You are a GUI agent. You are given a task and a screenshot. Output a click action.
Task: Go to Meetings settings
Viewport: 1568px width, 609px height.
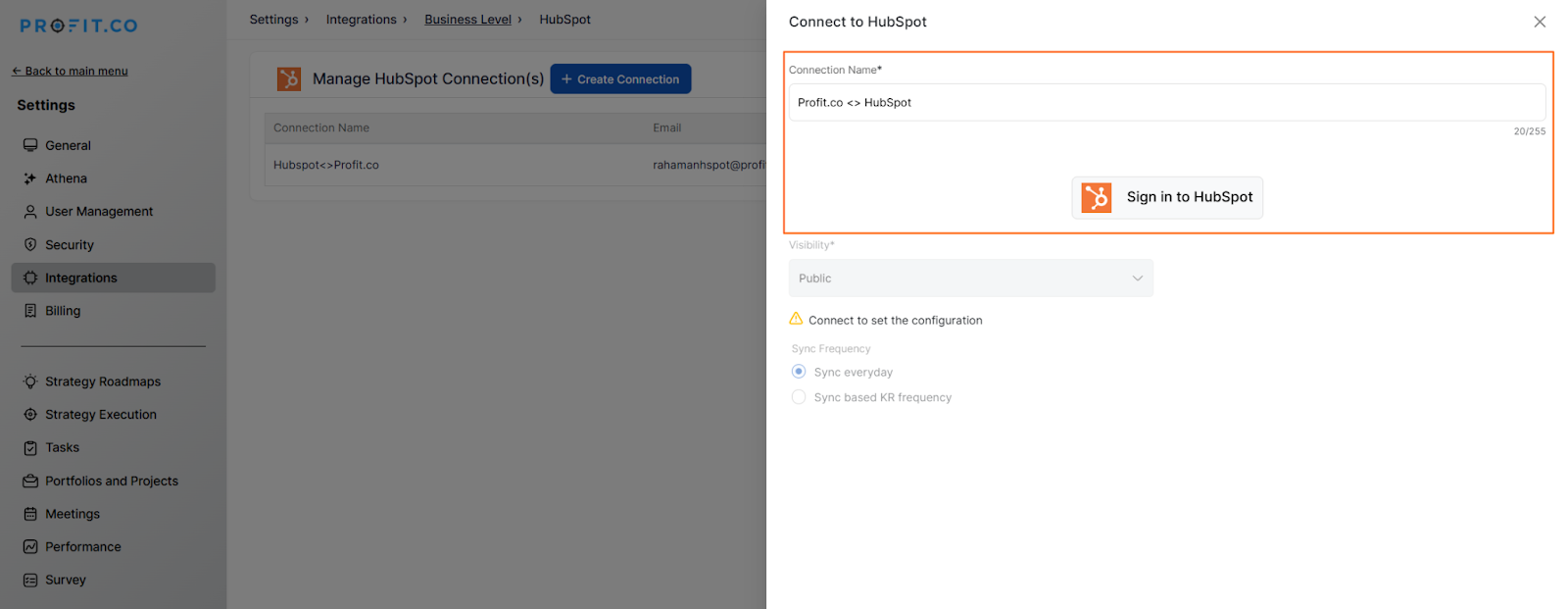114,514
